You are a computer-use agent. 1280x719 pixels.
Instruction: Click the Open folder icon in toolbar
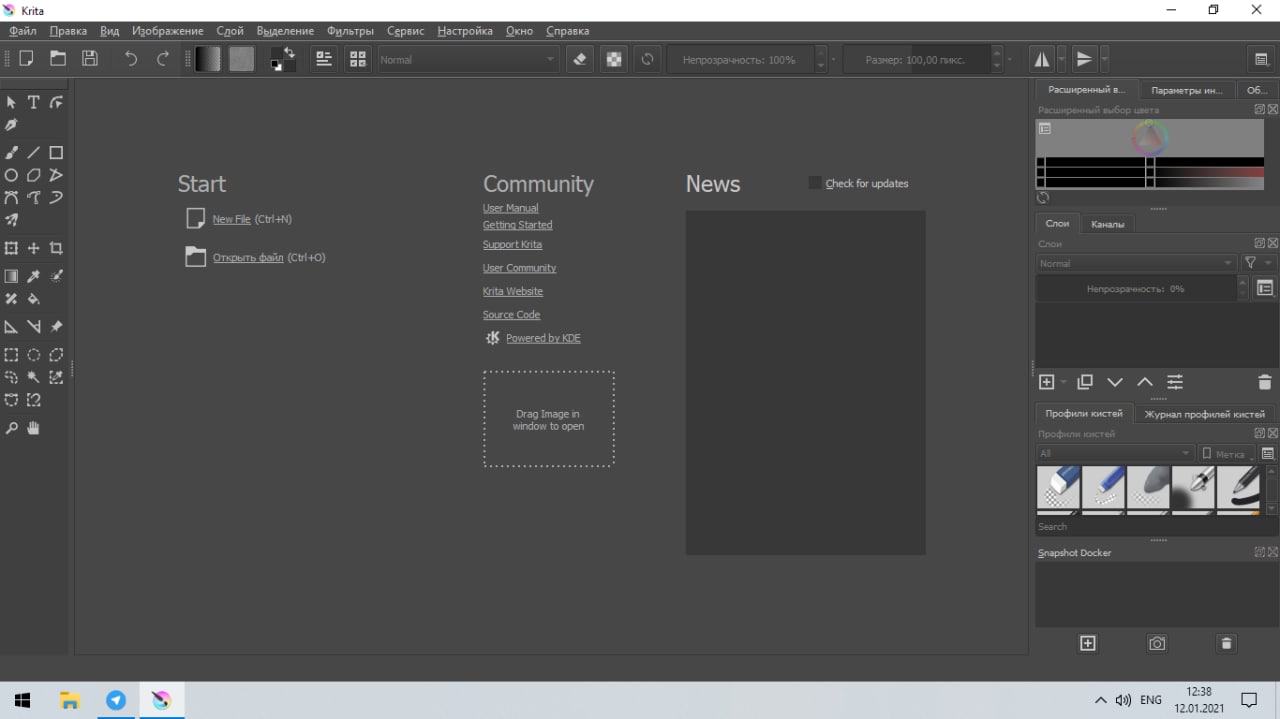pyautogui.click(x=58, y=59)
